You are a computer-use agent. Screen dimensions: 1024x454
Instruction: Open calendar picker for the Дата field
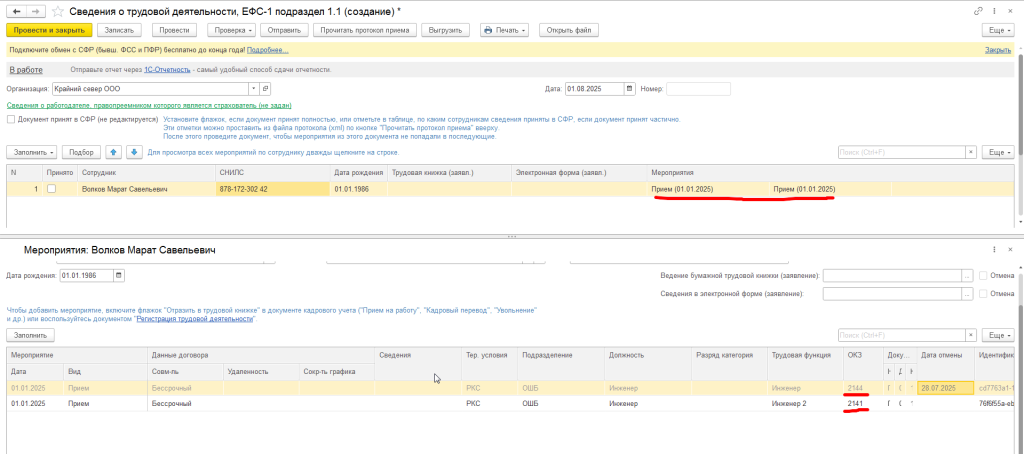(x=630, y=89)
